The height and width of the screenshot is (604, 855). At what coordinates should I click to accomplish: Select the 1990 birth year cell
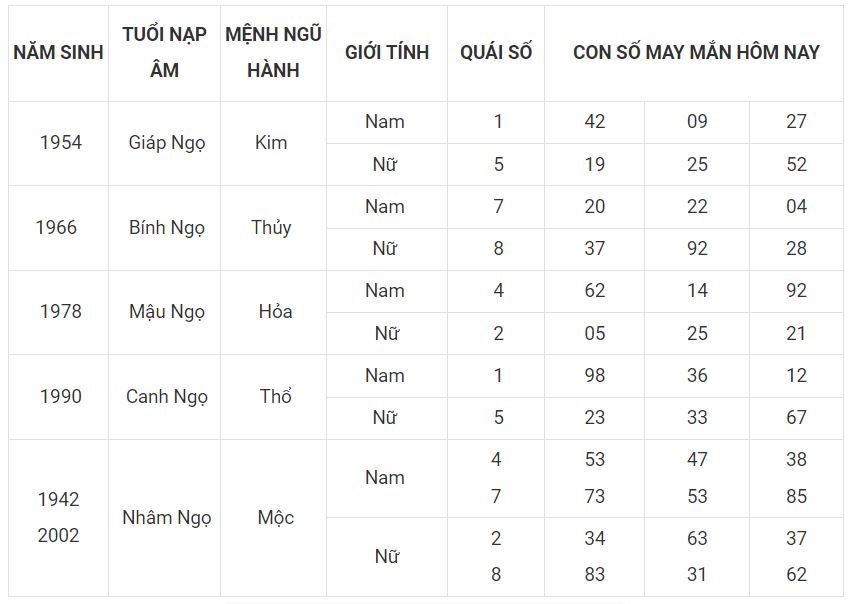(60, 396)
